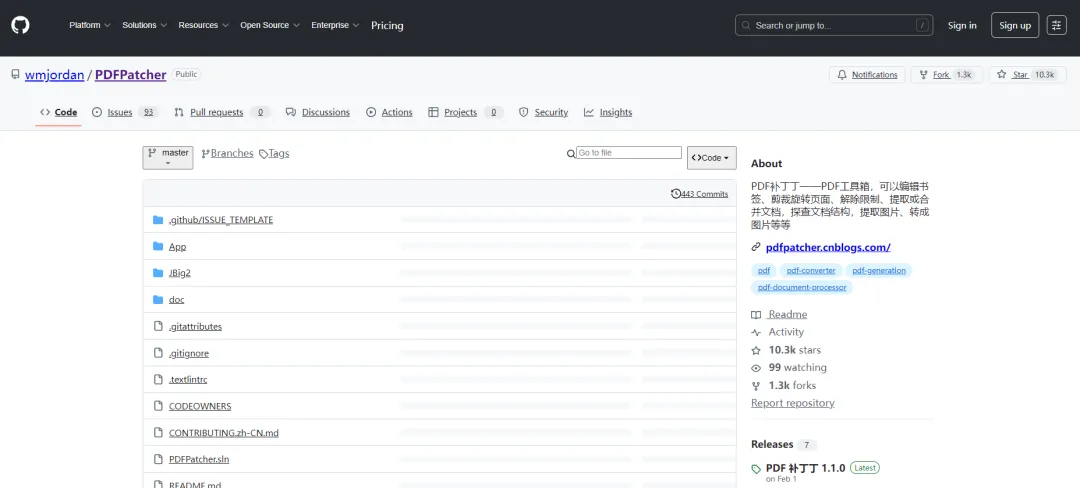Viewport: 1080px width, 488px height.
Task: Open the Projects tab
Action: click(x=466, y=112)
